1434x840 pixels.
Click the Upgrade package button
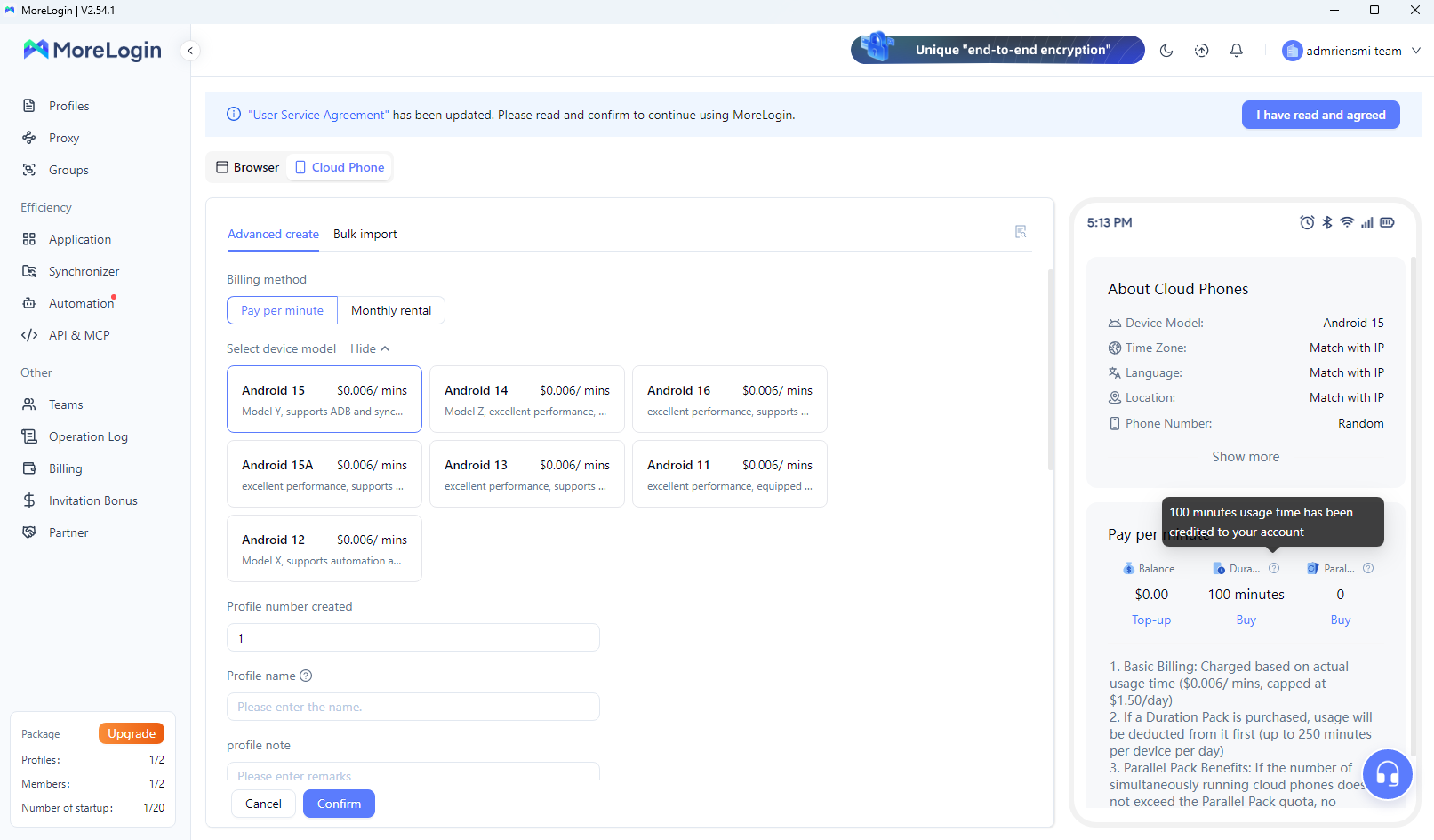pyautogui.click(x=132, y=733)
